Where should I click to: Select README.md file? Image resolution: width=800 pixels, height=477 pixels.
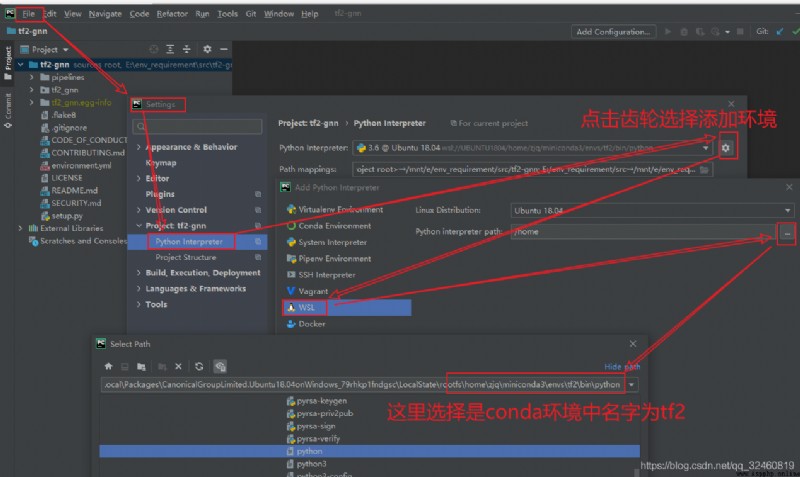(x=69, y=190)
